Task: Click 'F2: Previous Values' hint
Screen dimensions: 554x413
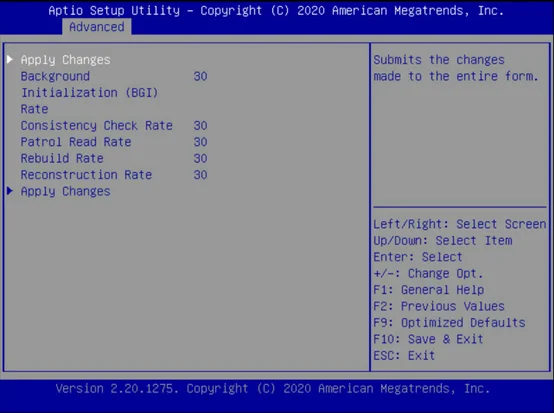Action: pyautogui.click(x=439, y=306)
